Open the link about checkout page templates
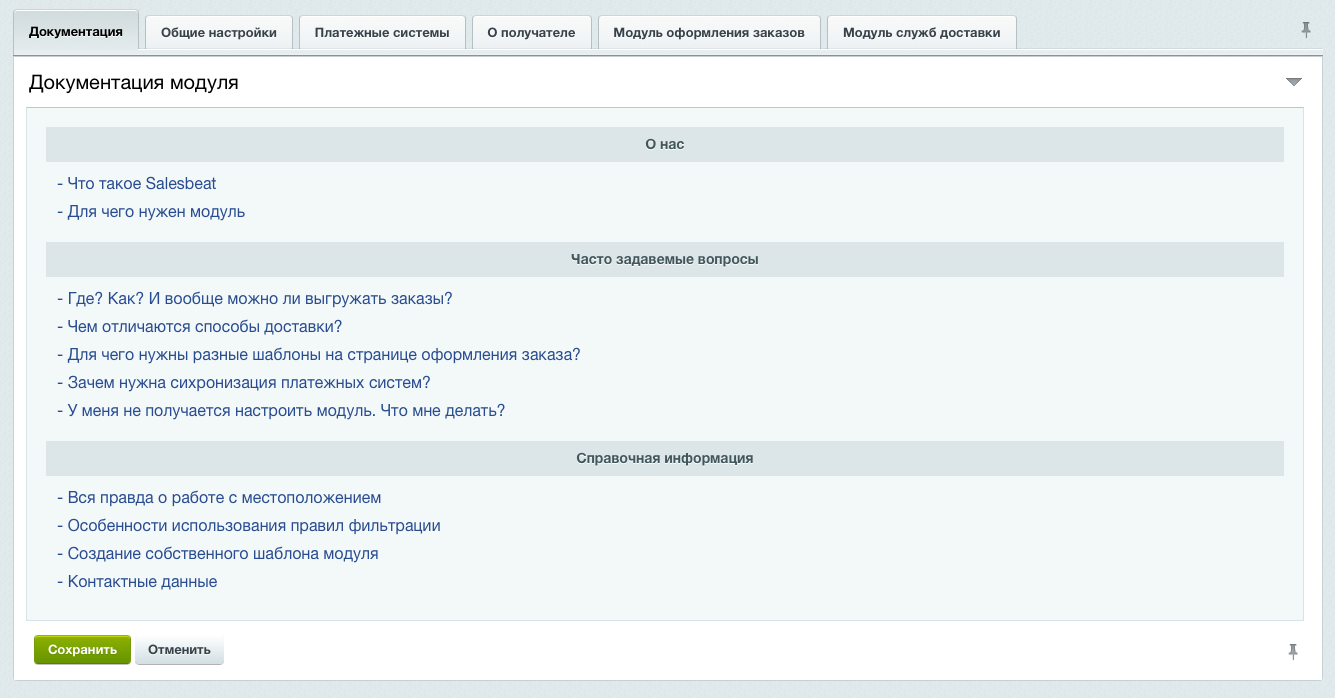This screenshot has height=698, width=1335. pyautogui.click(x=321, y=353)
